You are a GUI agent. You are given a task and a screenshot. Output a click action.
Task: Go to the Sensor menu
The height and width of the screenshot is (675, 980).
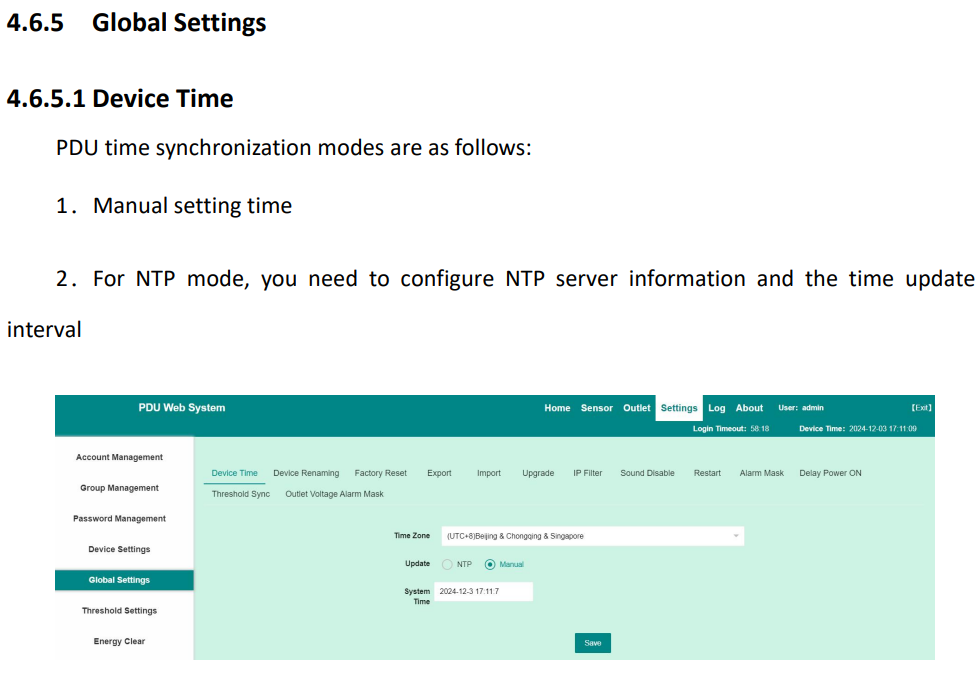click(x=596, y=408)
